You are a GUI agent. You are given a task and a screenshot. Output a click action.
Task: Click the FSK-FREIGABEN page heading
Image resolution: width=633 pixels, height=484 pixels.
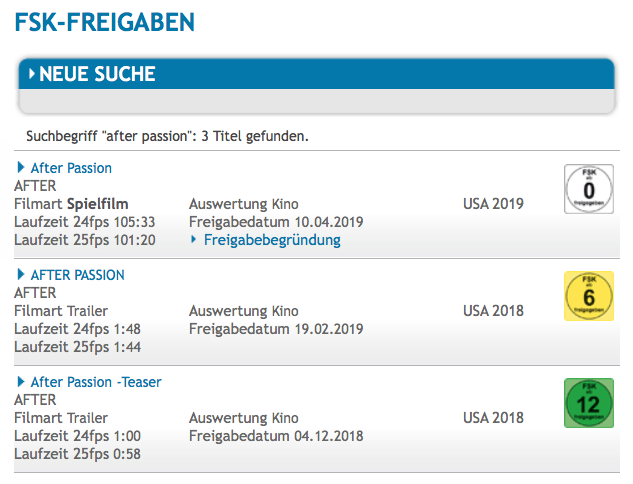[105, 22]
